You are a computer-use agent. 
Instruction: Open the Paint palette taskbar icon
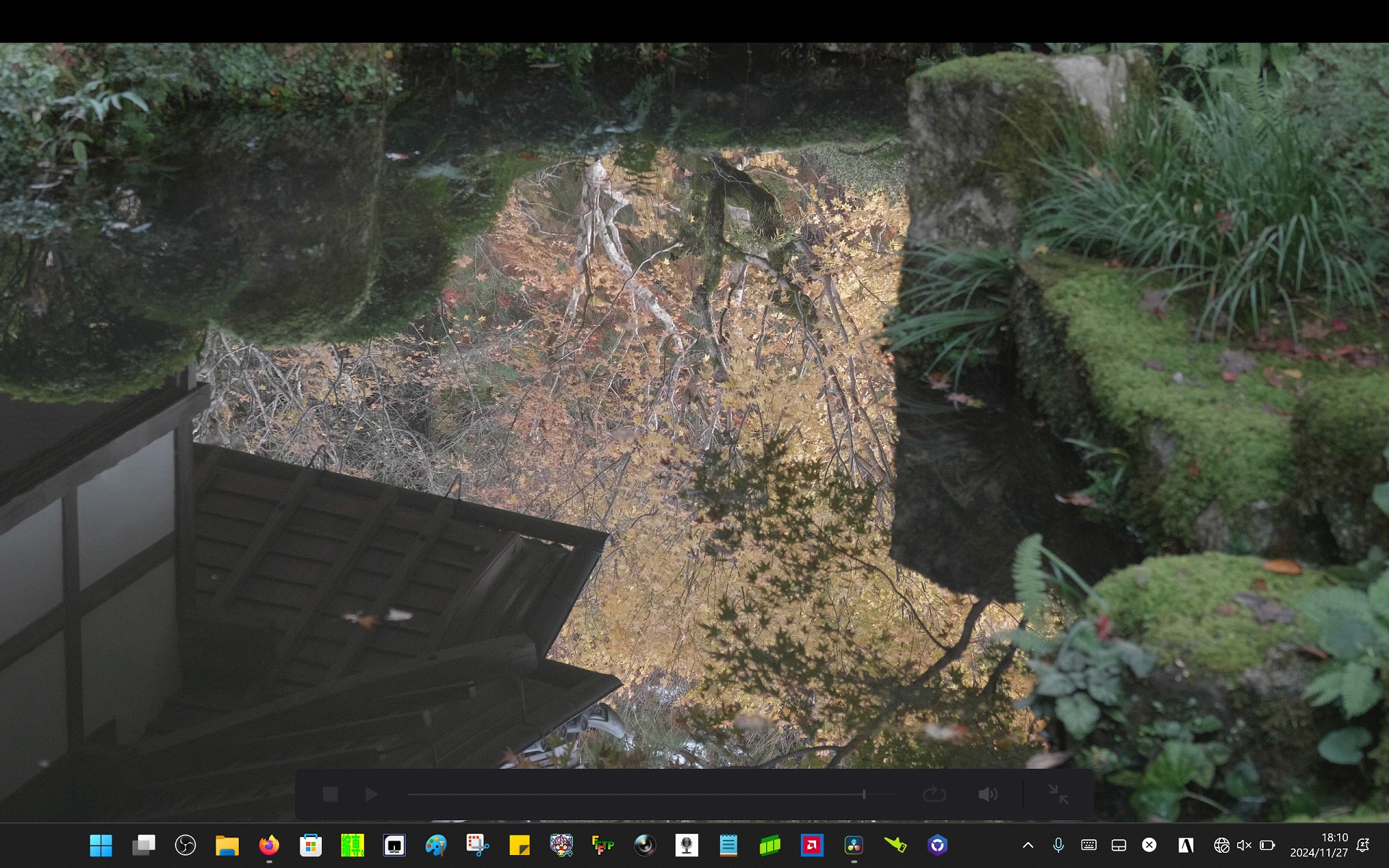pyautogui.click(x=436, y=845)
